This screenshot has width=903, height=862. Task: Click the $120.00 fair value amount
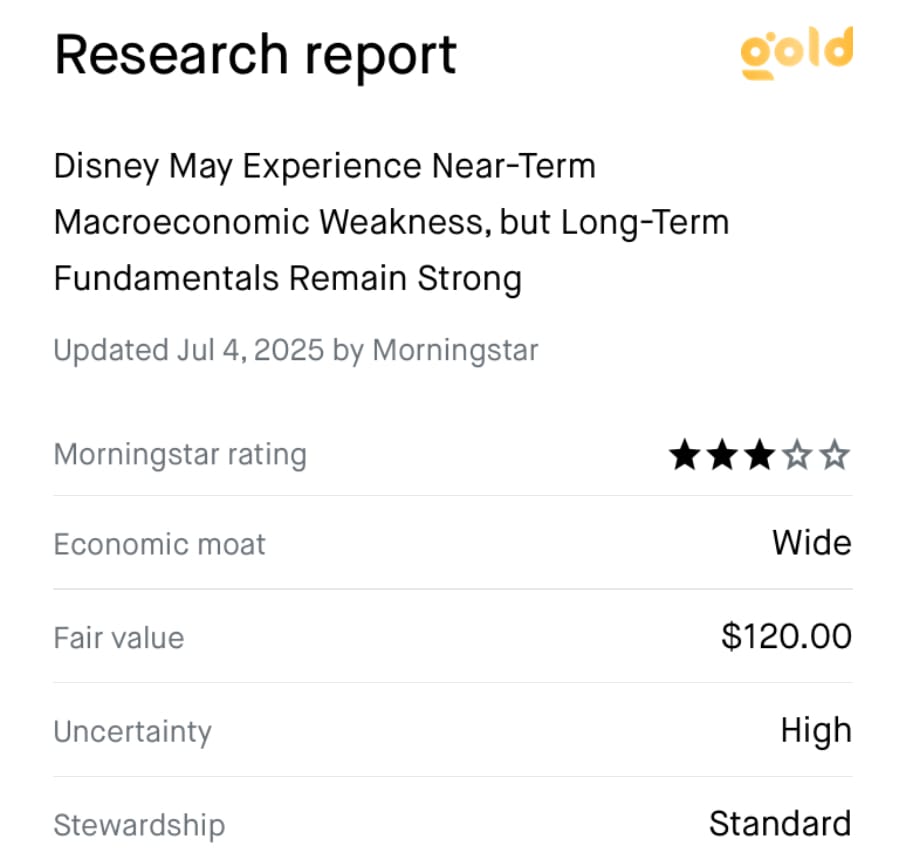click(x=787, y=636)
